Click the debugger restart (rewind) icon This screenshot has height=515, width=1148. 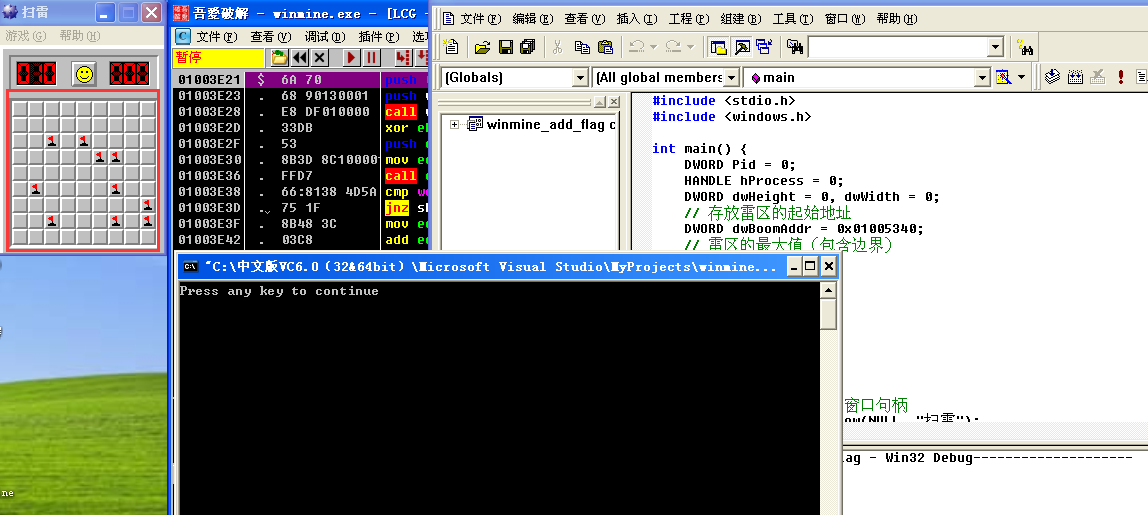pyautogui.click(x=299, y=57)
